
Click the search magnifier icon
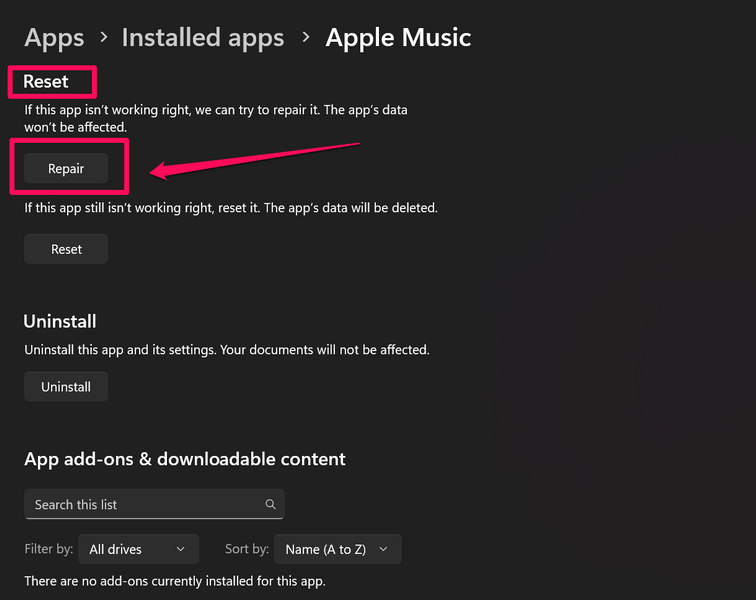coord(270,505)
